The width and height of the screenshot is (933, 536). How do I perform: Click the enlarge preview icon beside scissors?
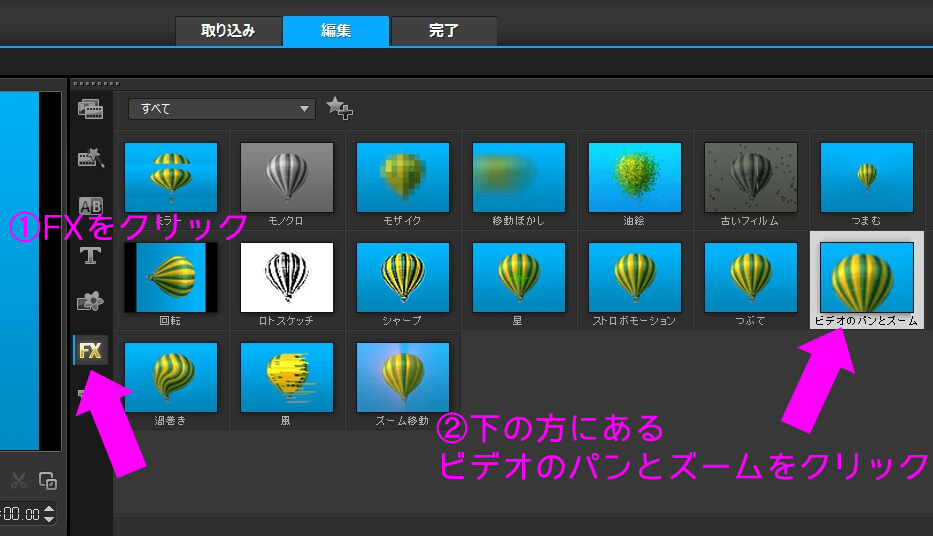pos(47,480)
